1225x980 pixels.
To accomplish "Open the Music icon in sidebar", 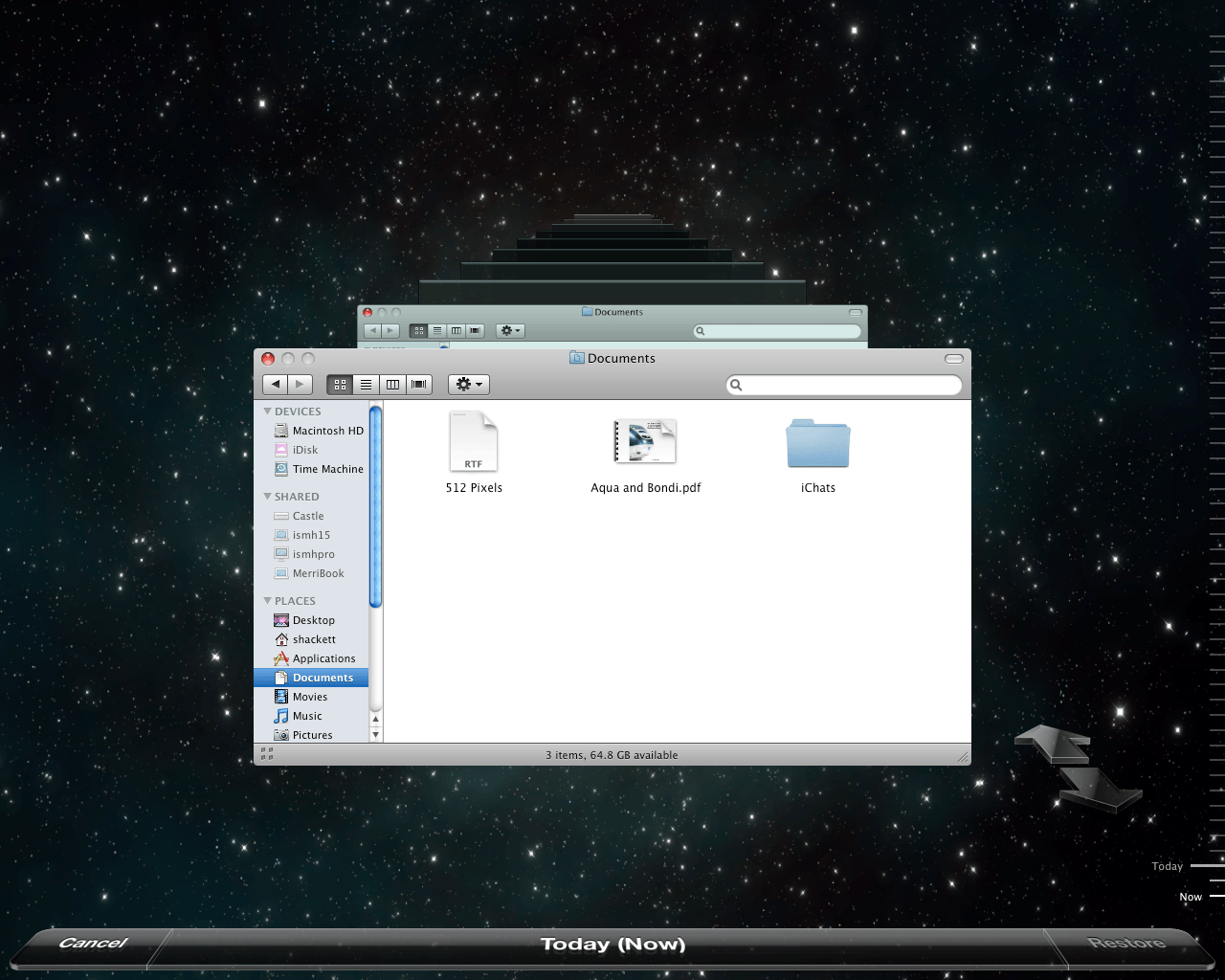I will click(x=281, y=716).
